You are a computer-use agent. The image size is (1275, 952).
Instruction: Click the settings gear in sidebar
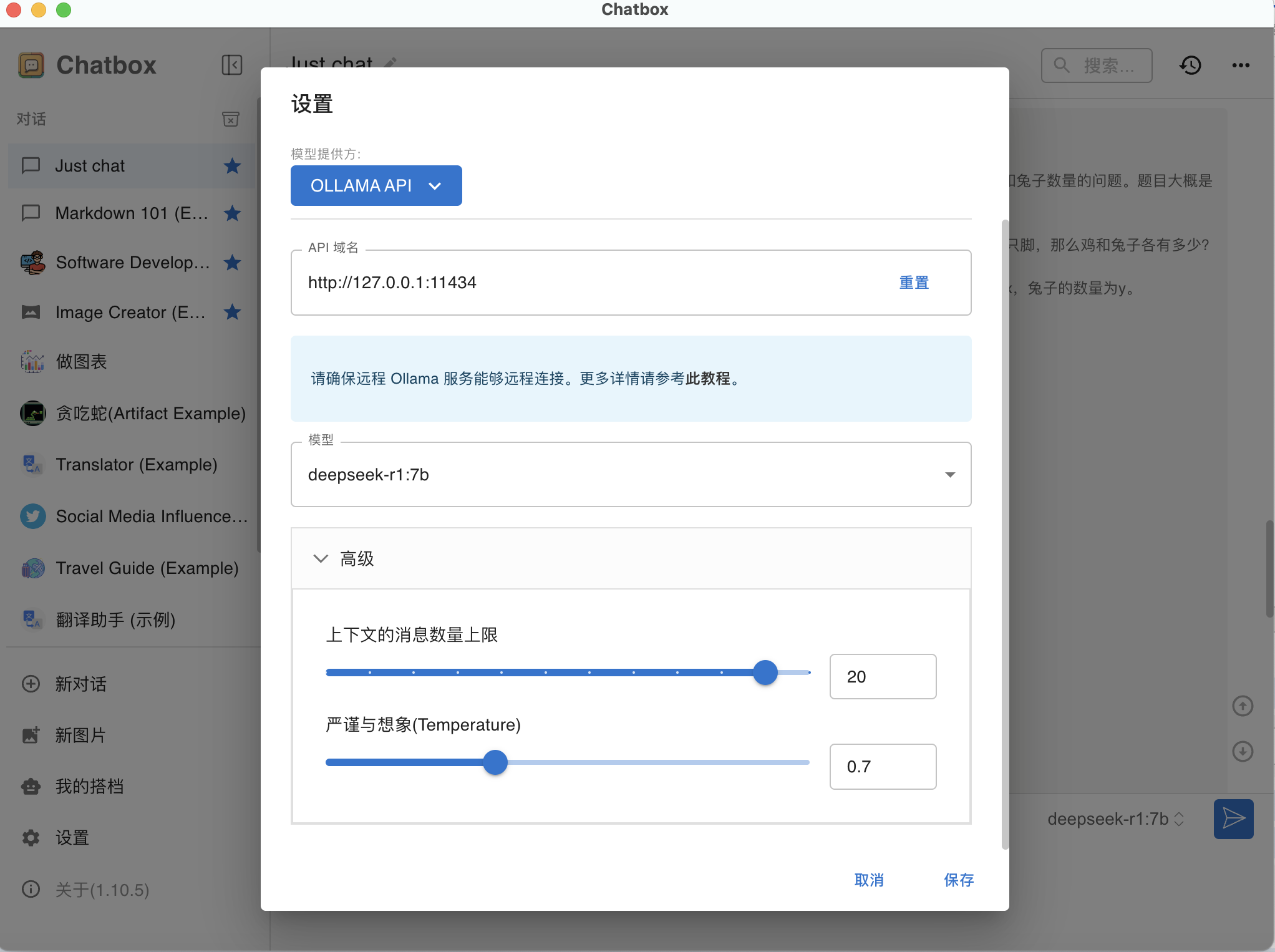pyautogui.click(x=31, y=838)
